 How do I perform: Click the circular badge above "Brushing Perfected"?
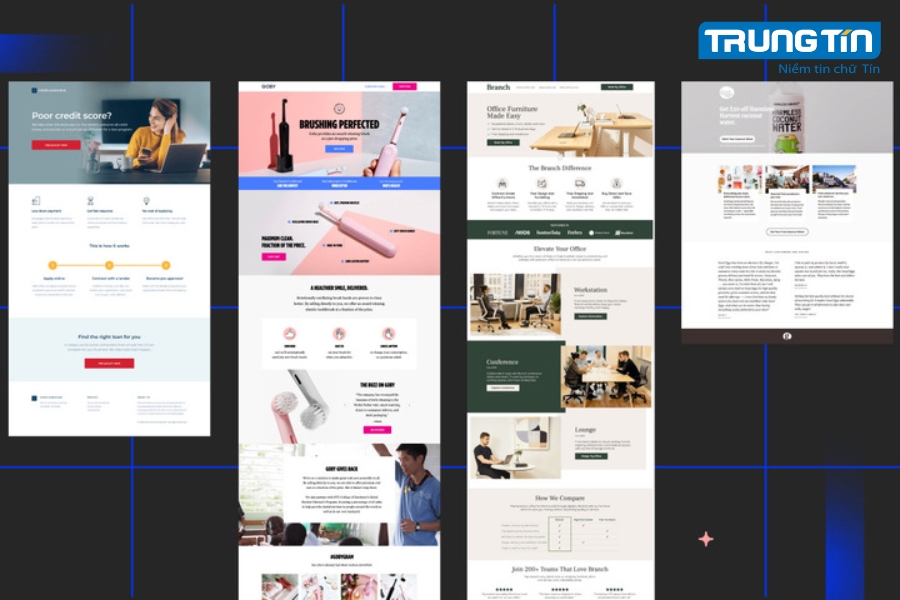339,109
